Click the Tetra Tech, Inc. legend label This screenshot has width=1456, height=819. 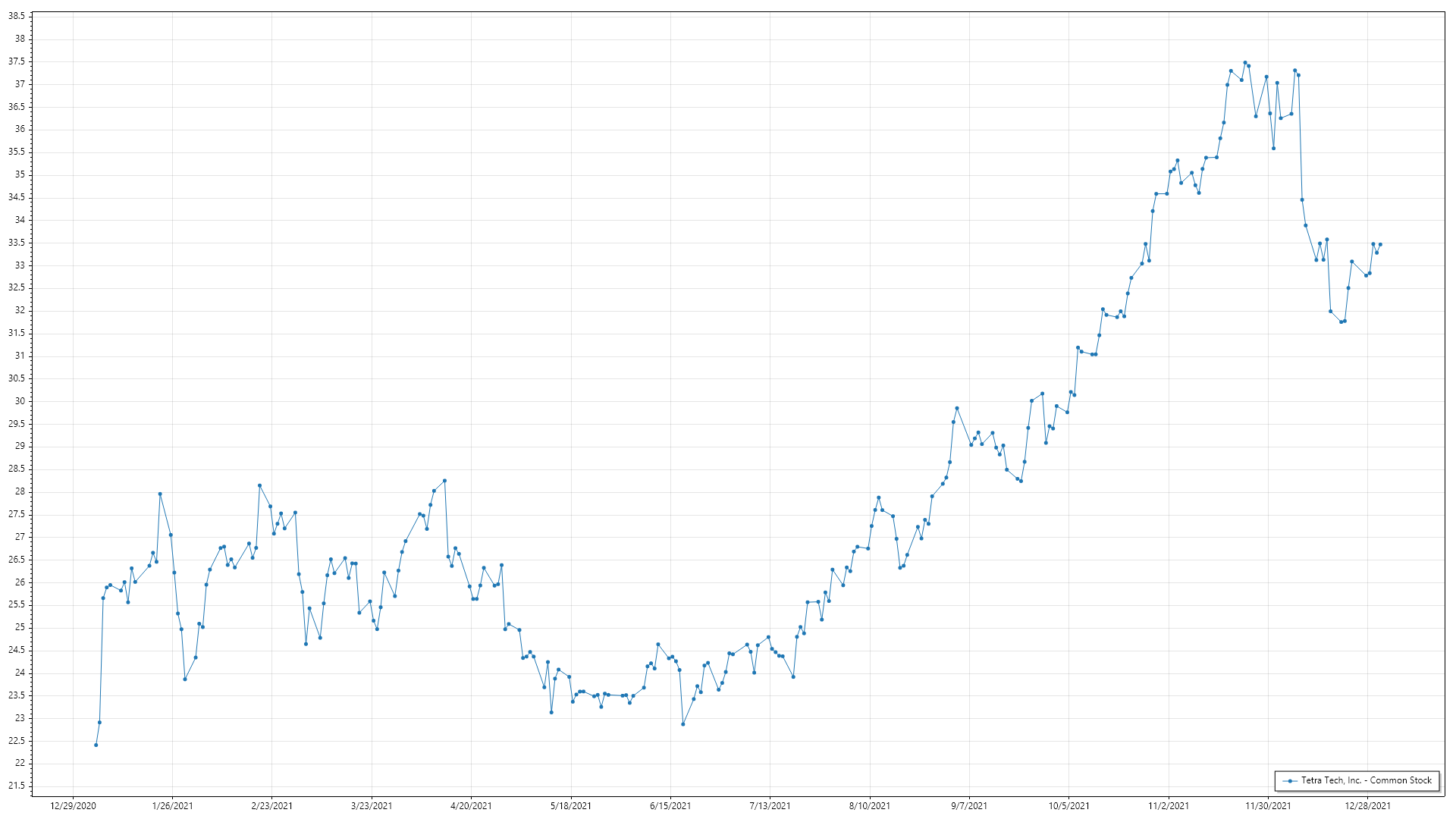click(x=1366, y=780)
